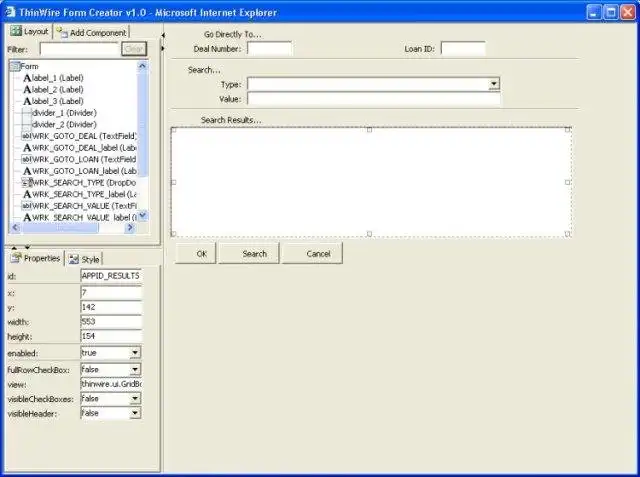Click the label_1 label icon
The height and width of the screenshot is (477, 640).
(x=27, y=78)
